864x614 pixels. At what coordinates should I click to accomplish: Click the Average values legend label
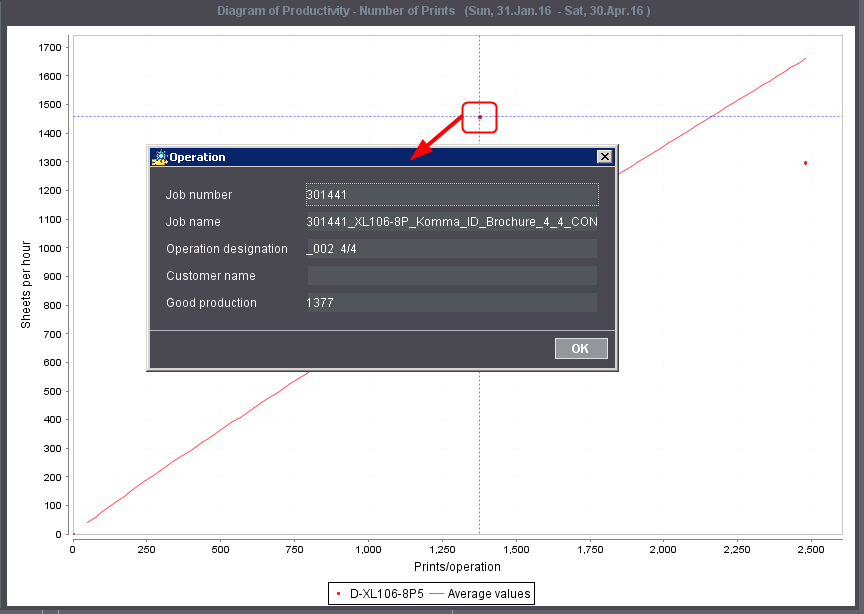pyautogui.click(x=487, y=593)
